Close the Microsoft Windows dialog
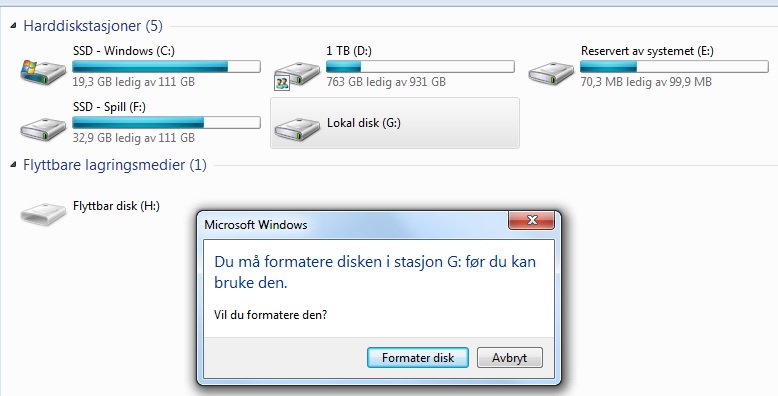The image size is (778, 396). [531, 220]
